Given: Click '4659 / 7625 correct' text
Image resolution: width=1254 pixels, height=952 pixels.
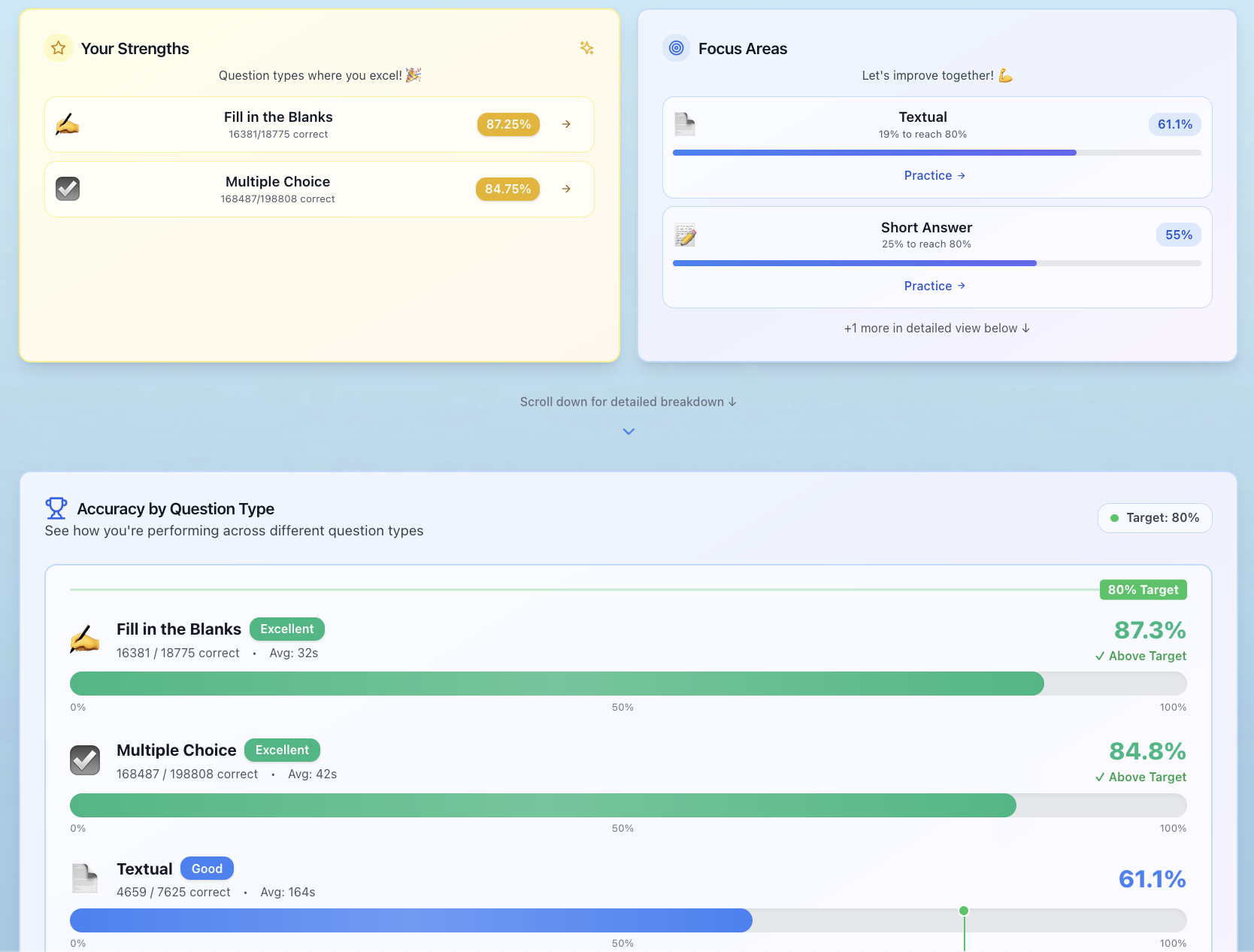Looking at the screenshot, I should (174, 892).
